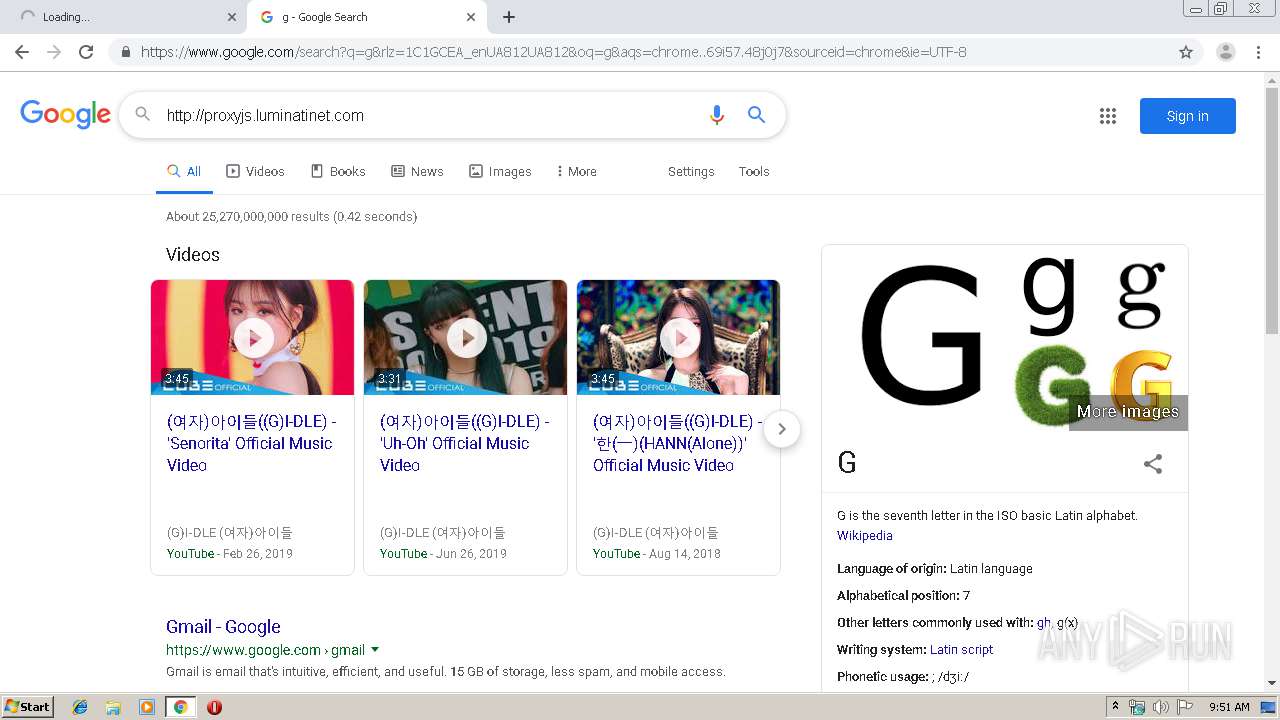Switch to Images results tab
Viewport: 1280px width, 720px height.
point(500,172)
